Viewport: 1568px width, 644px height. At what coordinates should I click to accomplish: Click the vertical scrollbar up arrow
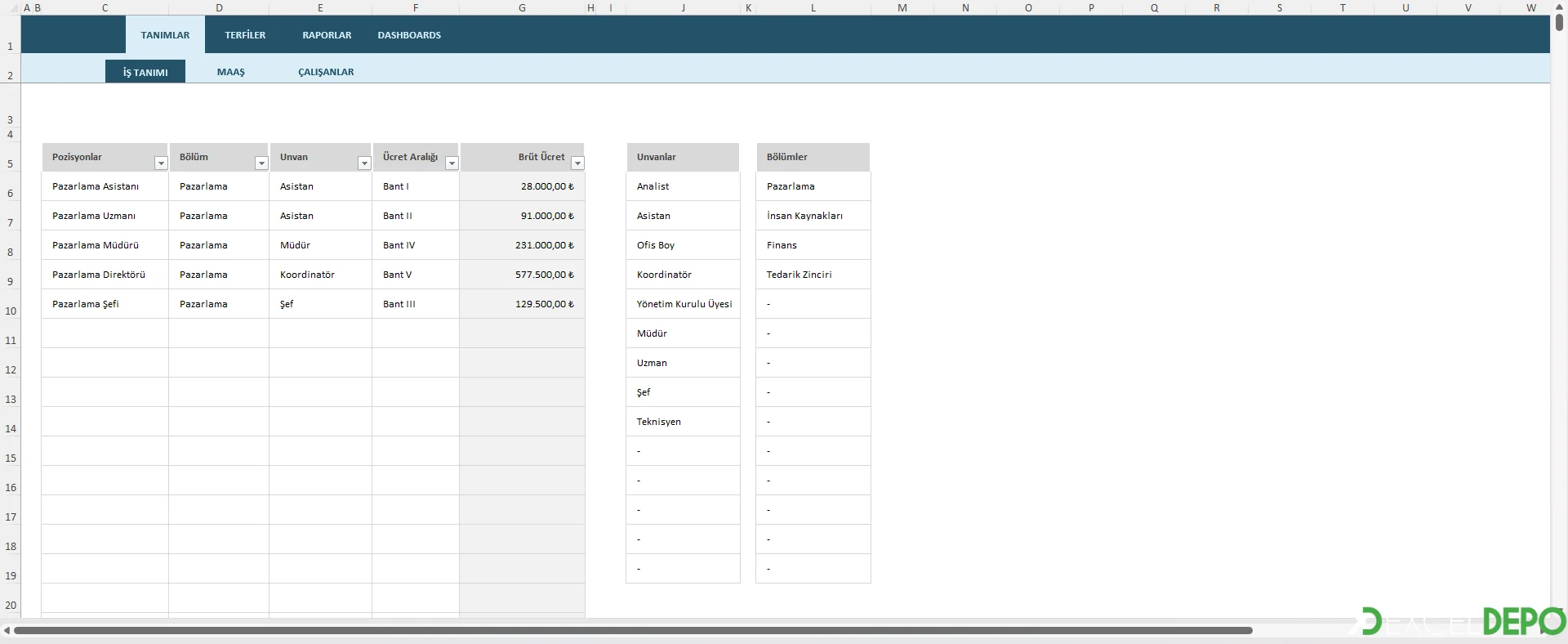[x=1559, y=7]
